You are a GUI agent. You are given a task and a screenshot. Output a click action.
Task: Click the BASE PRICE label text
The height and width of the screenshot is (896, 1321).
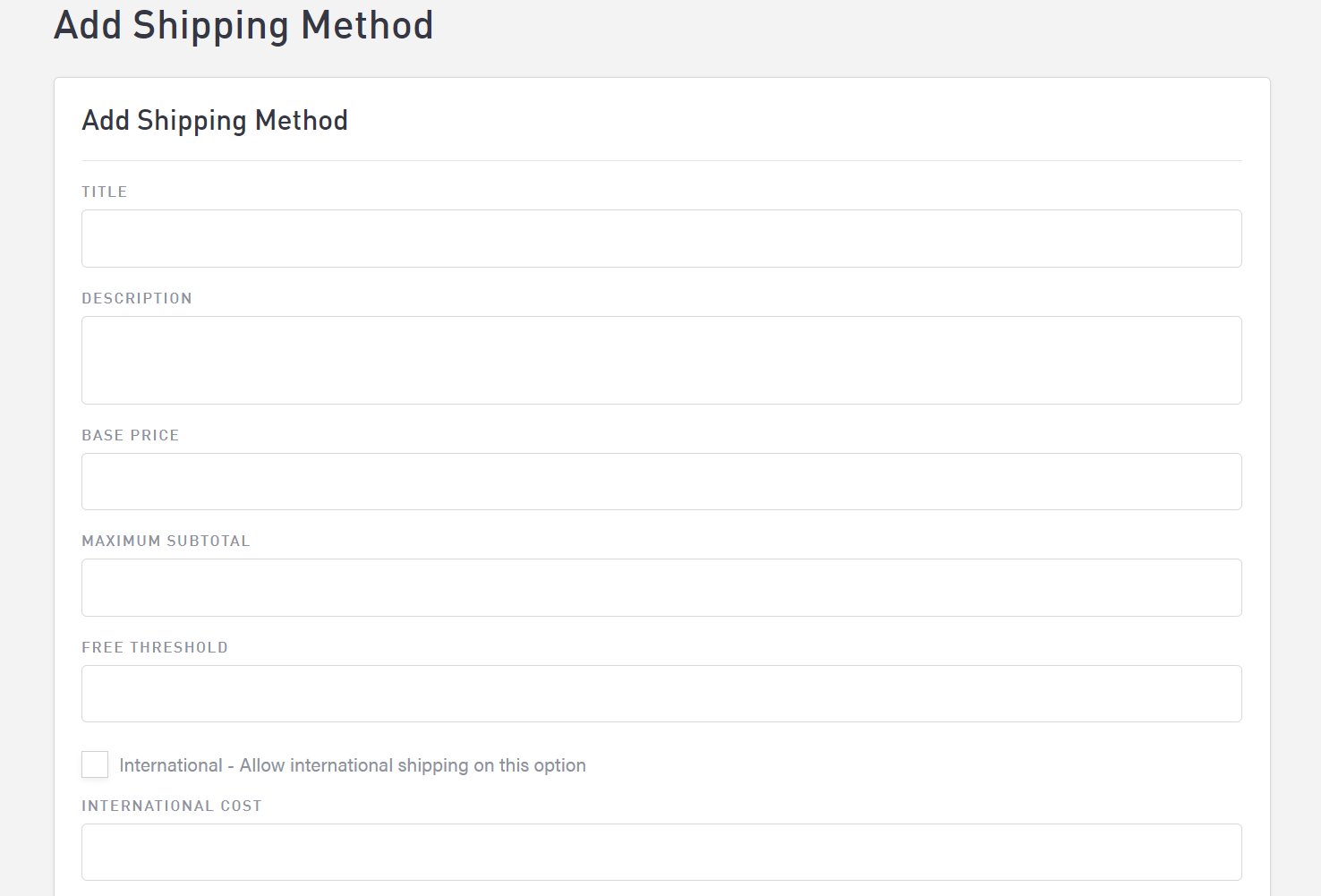point(131,435)
